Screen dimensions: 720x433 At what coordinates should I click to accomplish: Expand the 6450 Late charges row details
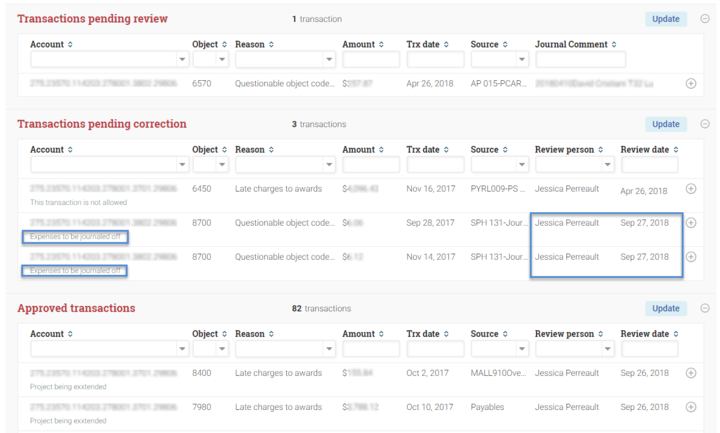click(x=691, y=189)
